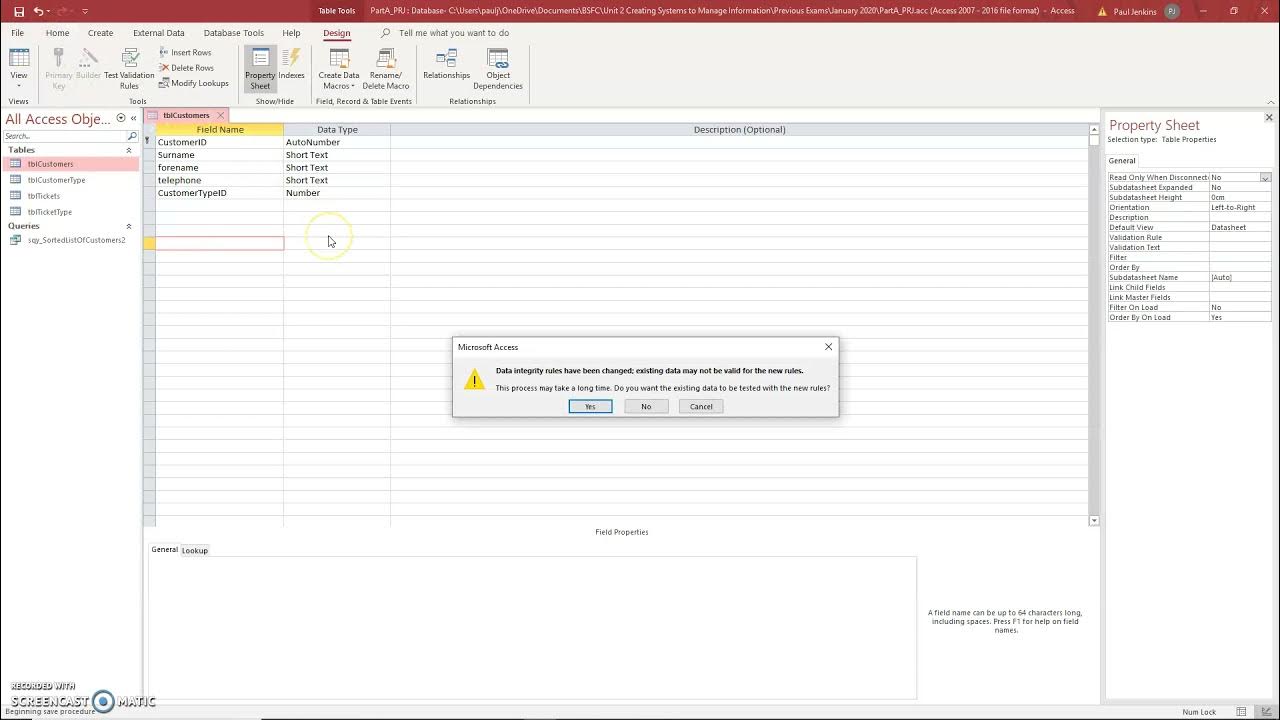Click the table design vertical scrollbar down arrow
The image size is (1280, 720).
point(1094,520)
